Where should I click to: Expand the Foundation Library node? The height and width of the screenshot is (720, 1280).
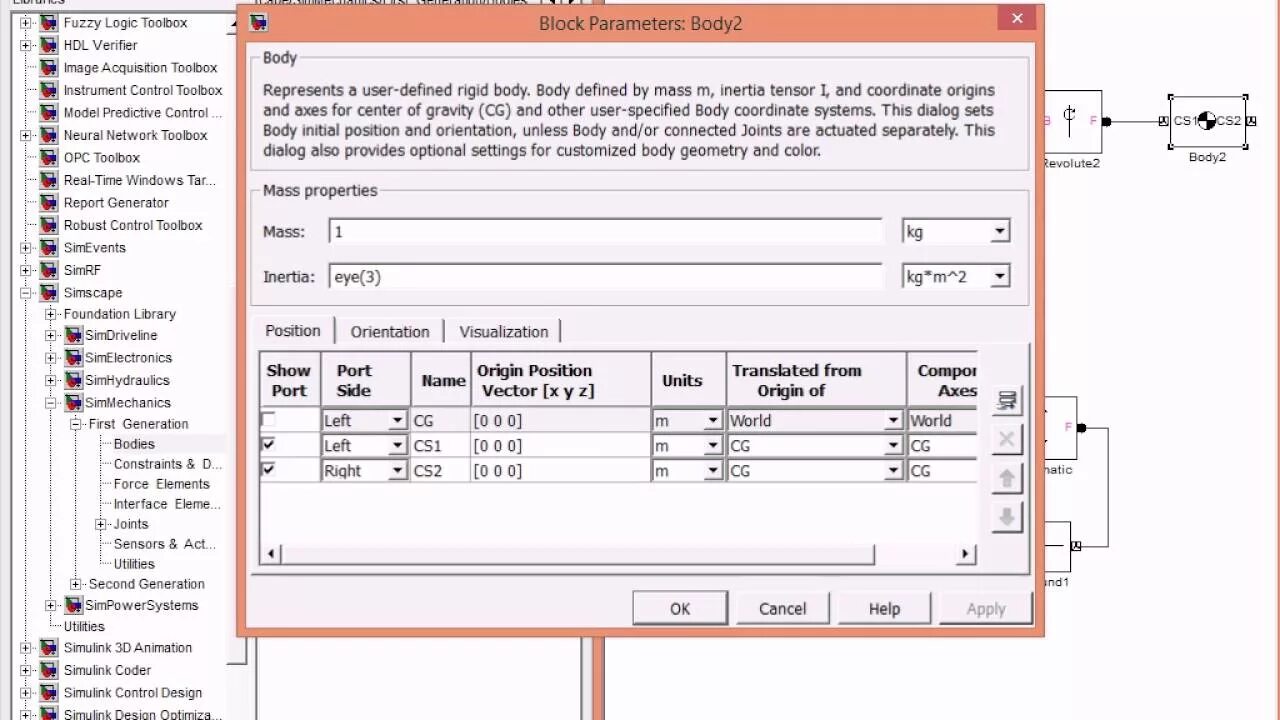point(51,314)
